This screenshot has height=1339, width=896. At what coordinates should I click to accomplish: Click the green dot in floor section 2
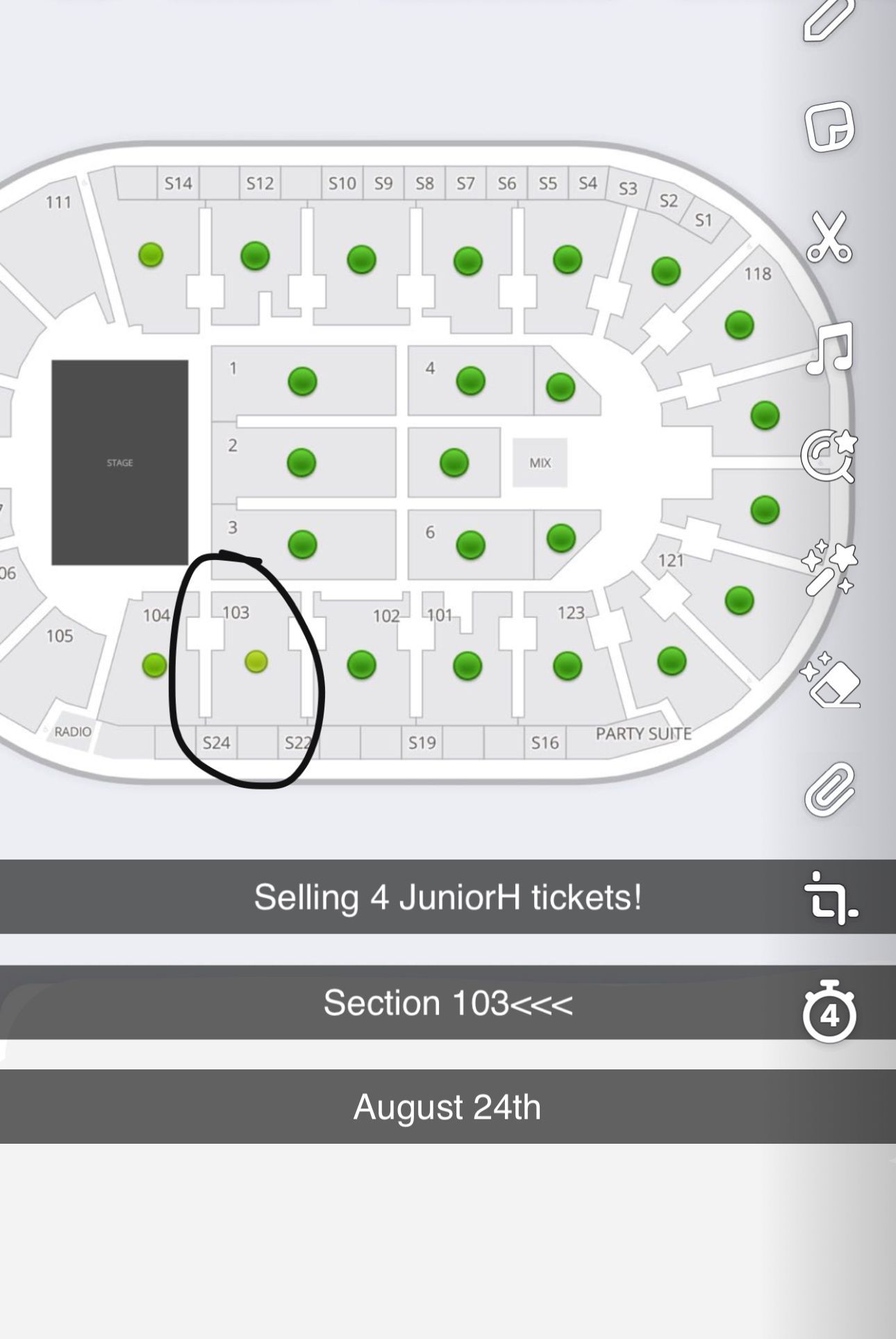pos(301,462)
